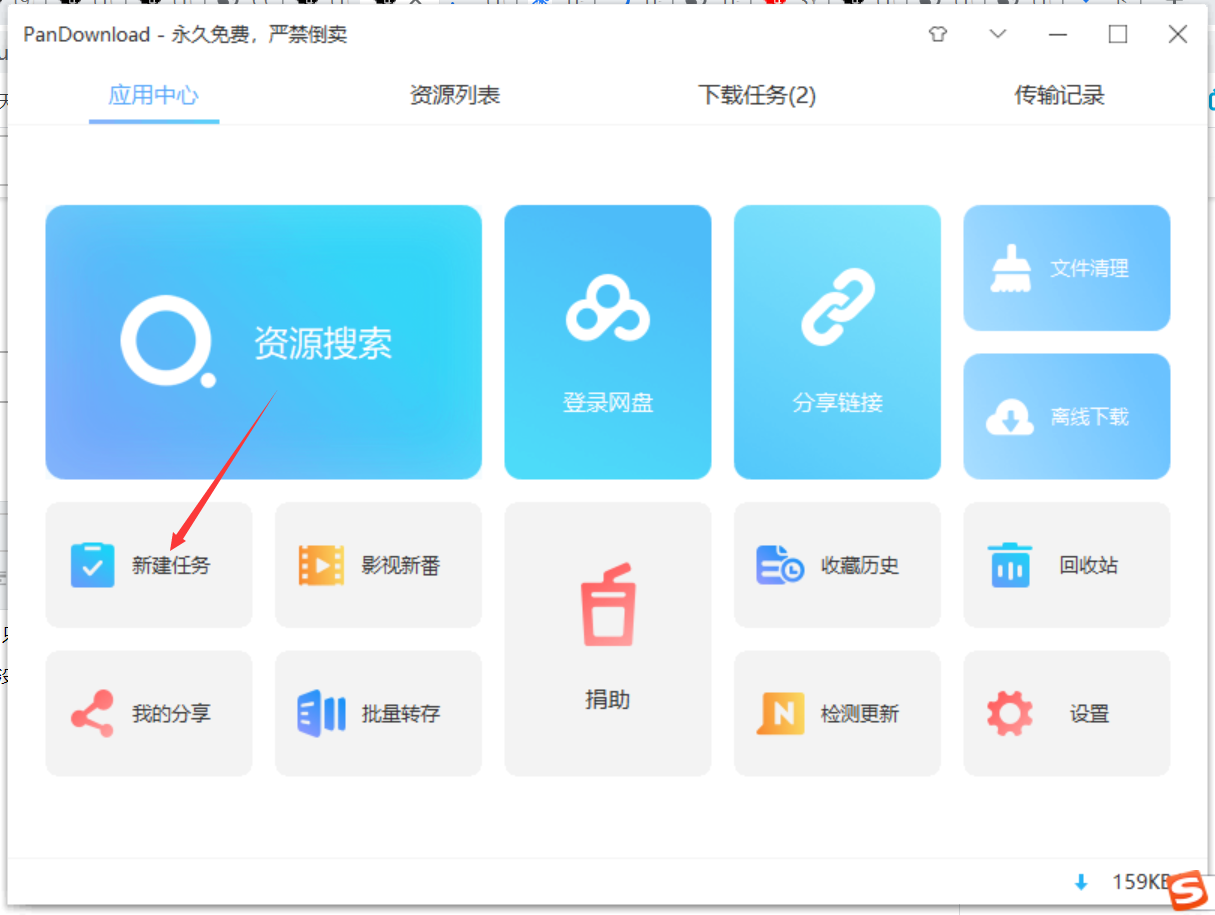1215x915 pixels.
Task: Switch to the 传输记录 tab
Action: coord(1060,96)
